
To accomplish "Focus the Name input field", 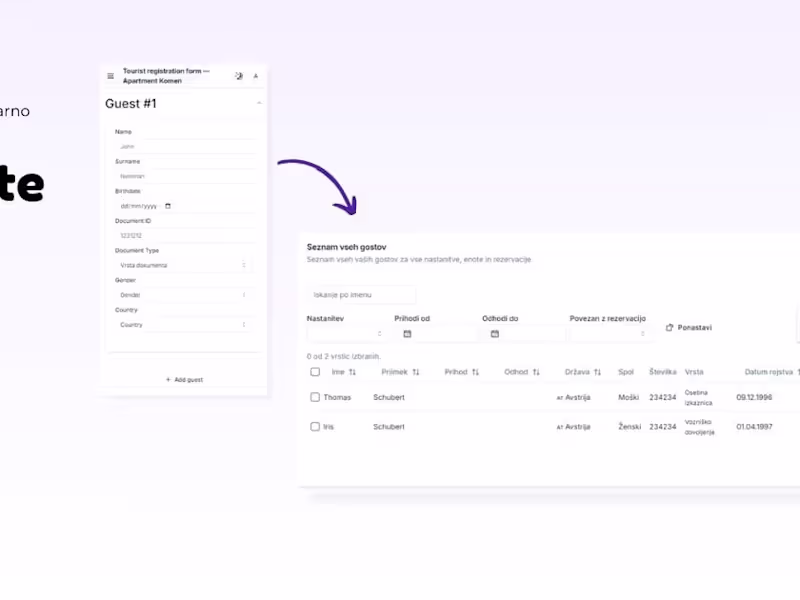I will [185, 146].
